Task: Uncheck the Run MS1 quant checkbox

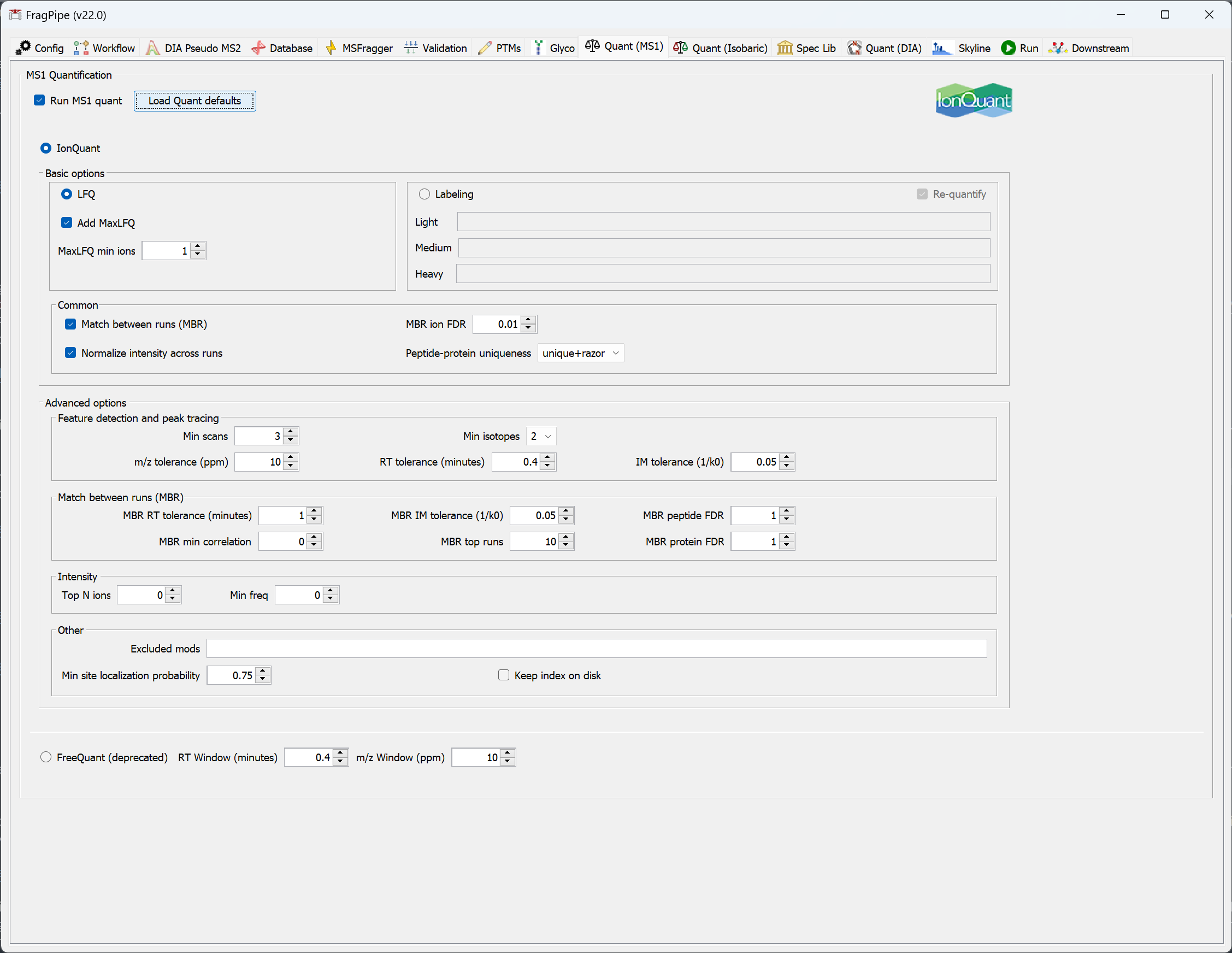Action: (x=39, y=101)
